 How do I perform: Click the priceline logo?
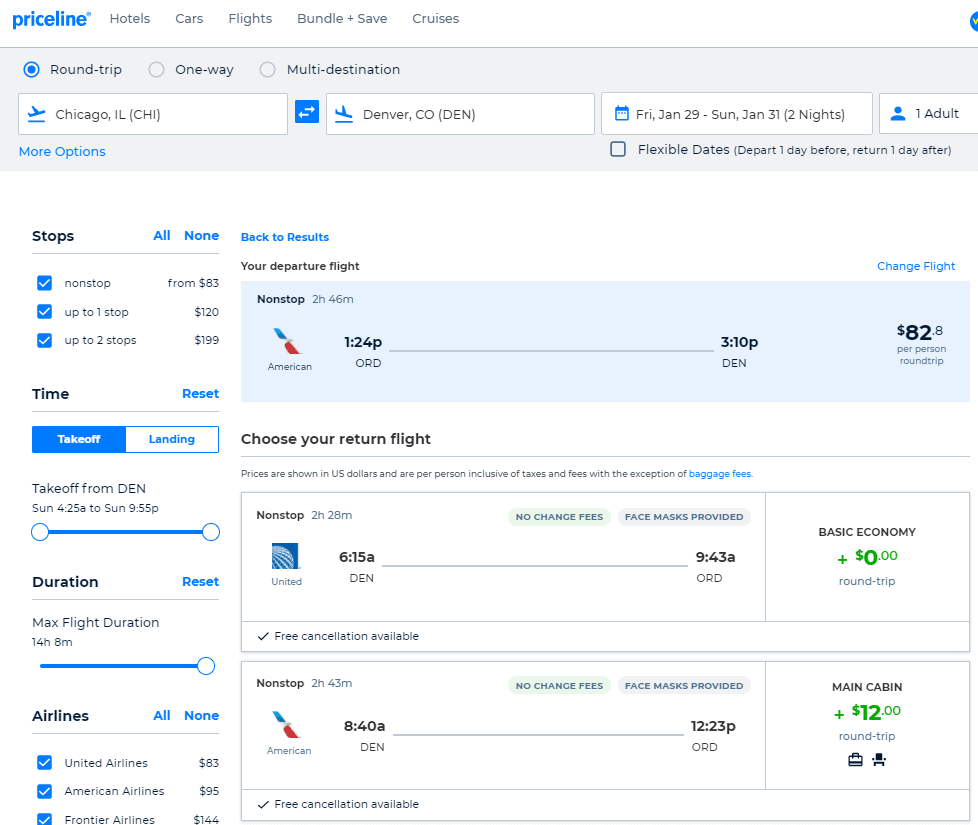point(51,19)
